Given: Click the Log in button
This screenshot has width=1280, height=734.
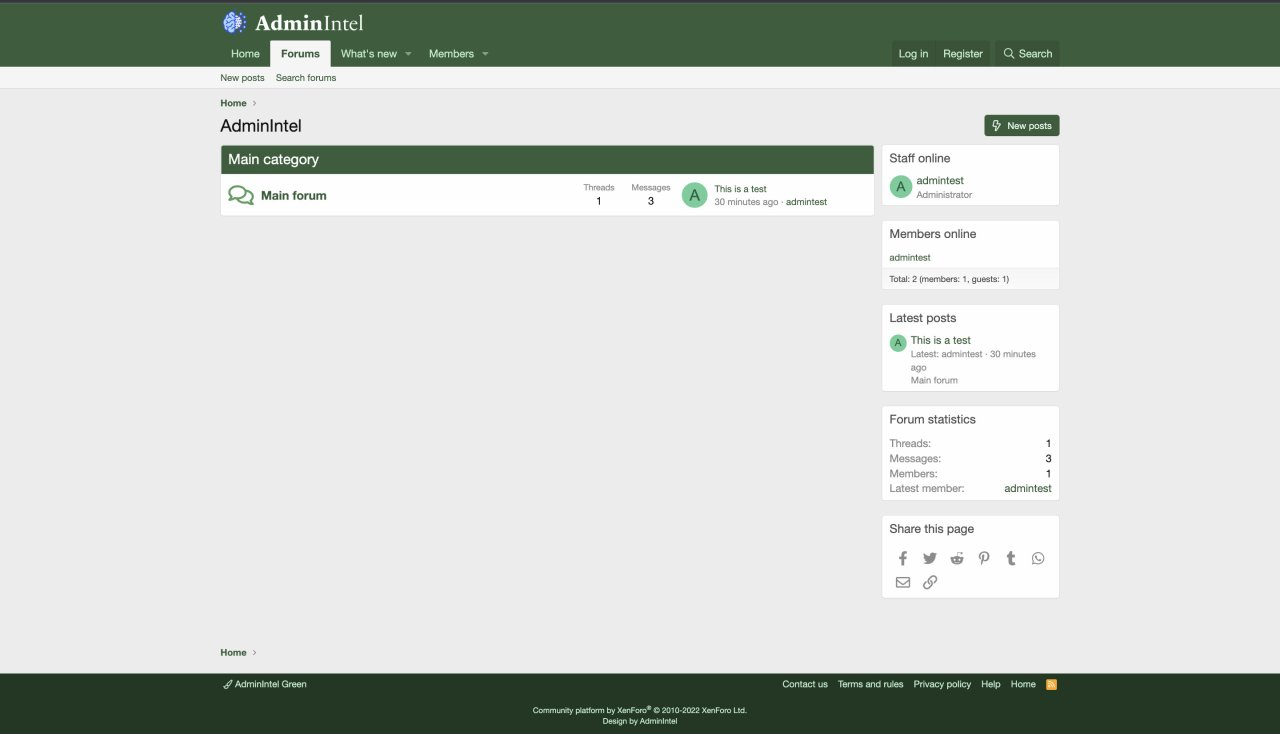Looking at the screenshot, I should point(913,54).
